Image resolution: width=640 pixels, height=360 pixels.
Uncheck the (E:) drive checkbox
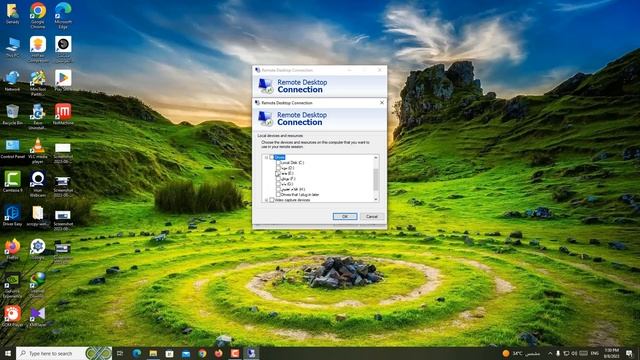coord(278,173)
